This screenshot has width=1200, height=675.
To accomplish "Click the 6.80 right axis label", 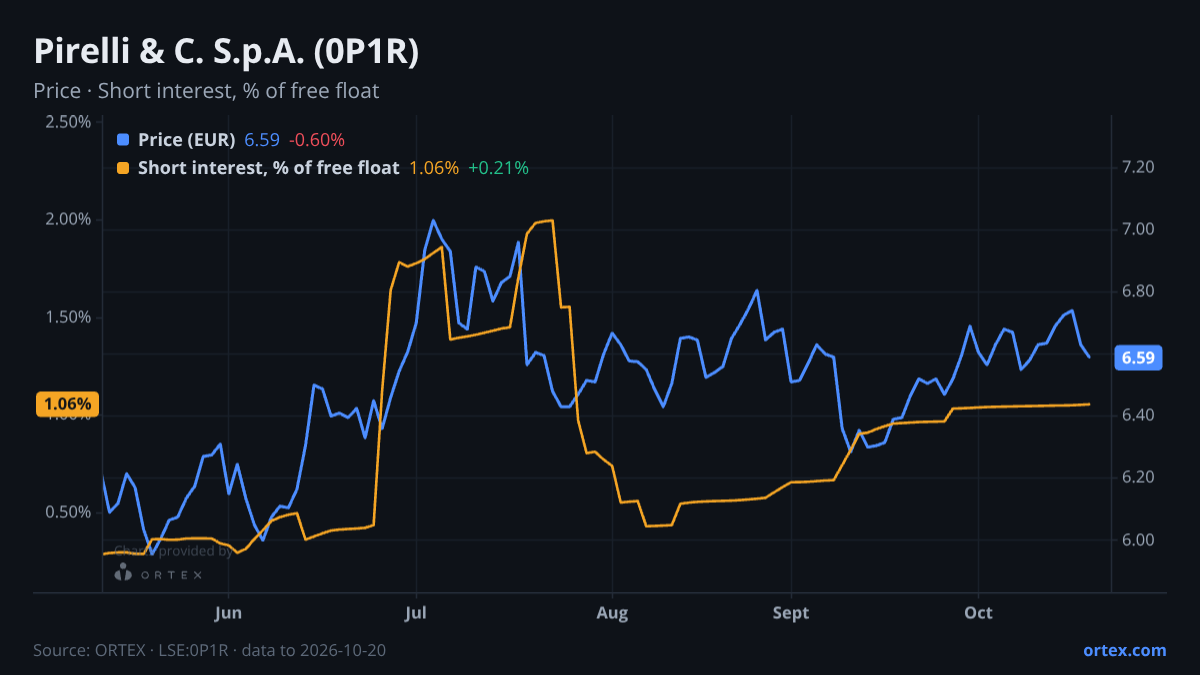I will coord(1139,291).
